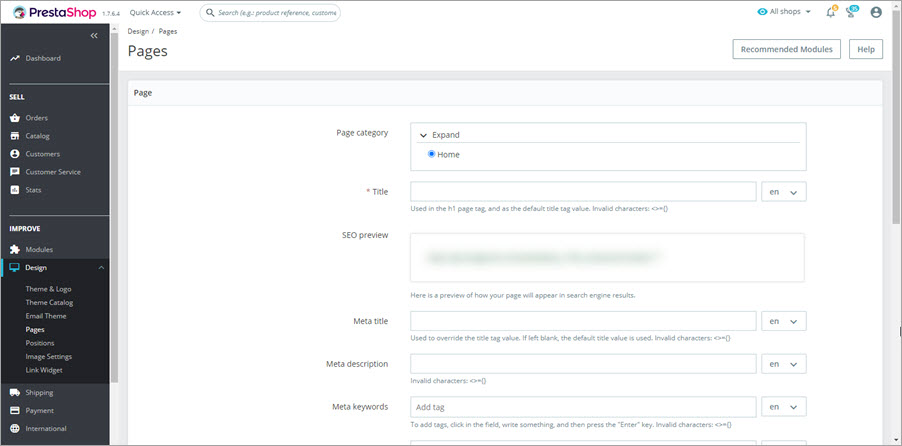Click the Meta title input field
The image size is (902, 446).
coord(583,322)
